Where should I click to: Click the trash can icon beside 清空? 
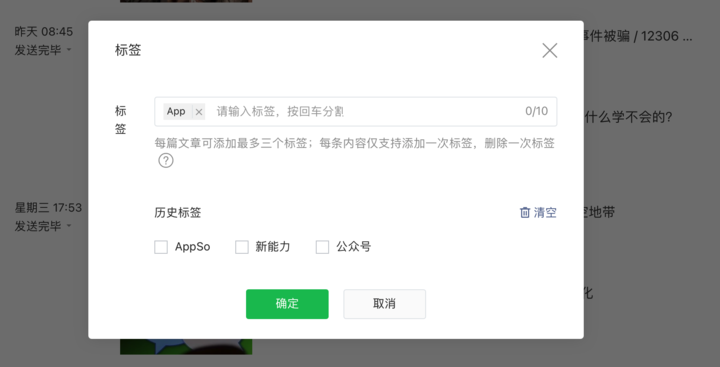tap(524, 213)
